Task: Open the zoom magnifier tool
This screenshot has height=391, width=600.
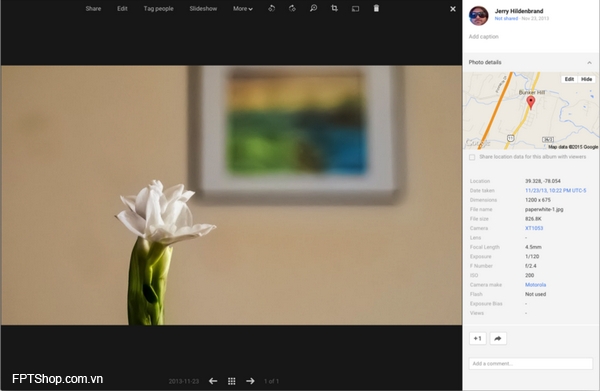Action: pyautogui.click(x=313, y=8)
